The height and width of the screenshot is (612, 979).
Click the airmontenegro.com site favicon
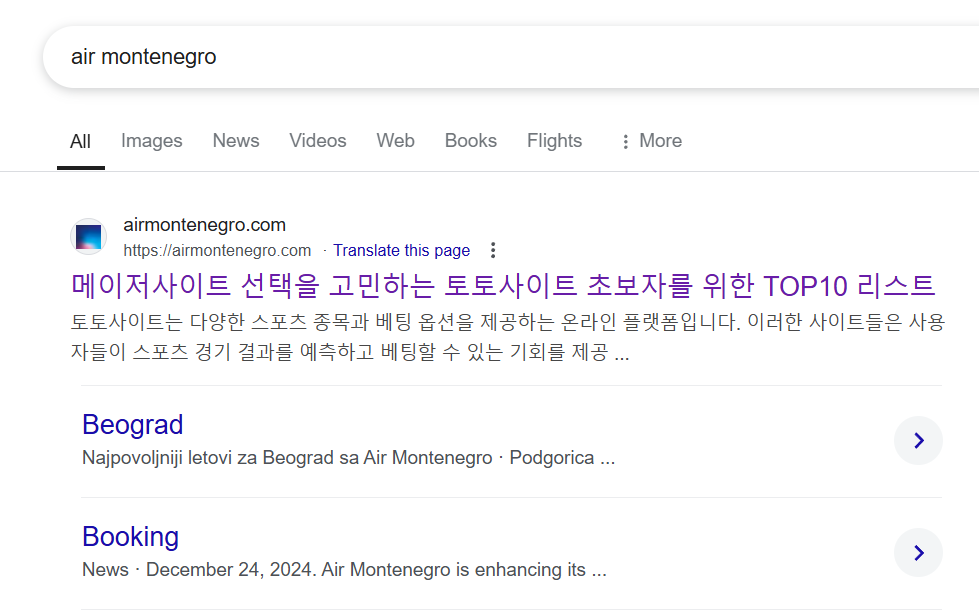(88, 237)
